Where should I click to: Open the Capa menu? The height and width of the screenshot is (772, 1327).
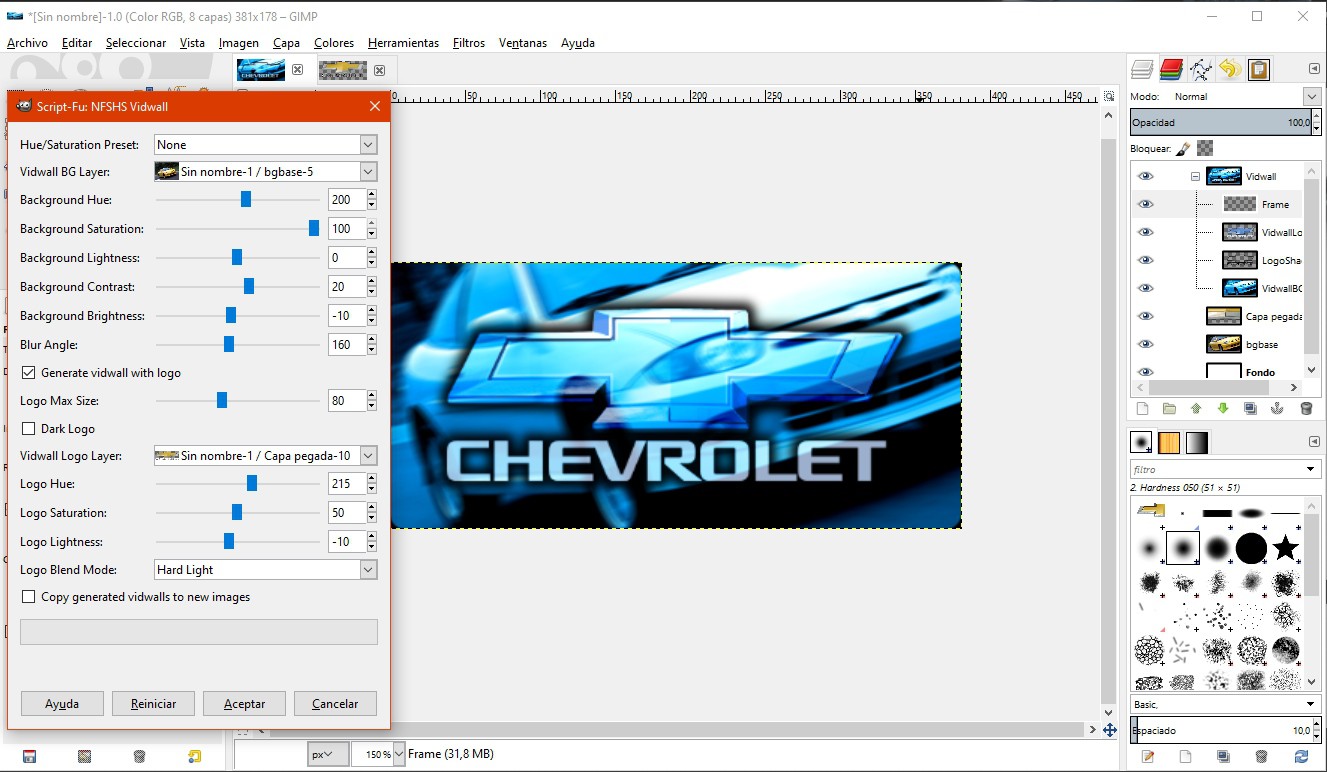(286, 43)
